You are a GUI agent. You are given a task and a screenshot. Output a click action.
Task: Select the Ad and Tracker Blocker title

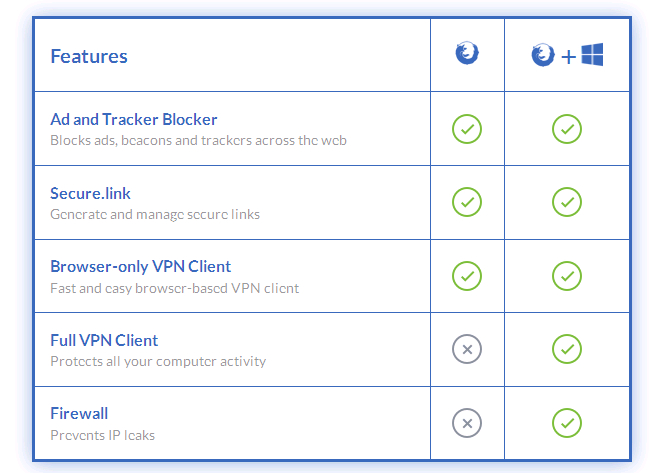click(134, 120)
